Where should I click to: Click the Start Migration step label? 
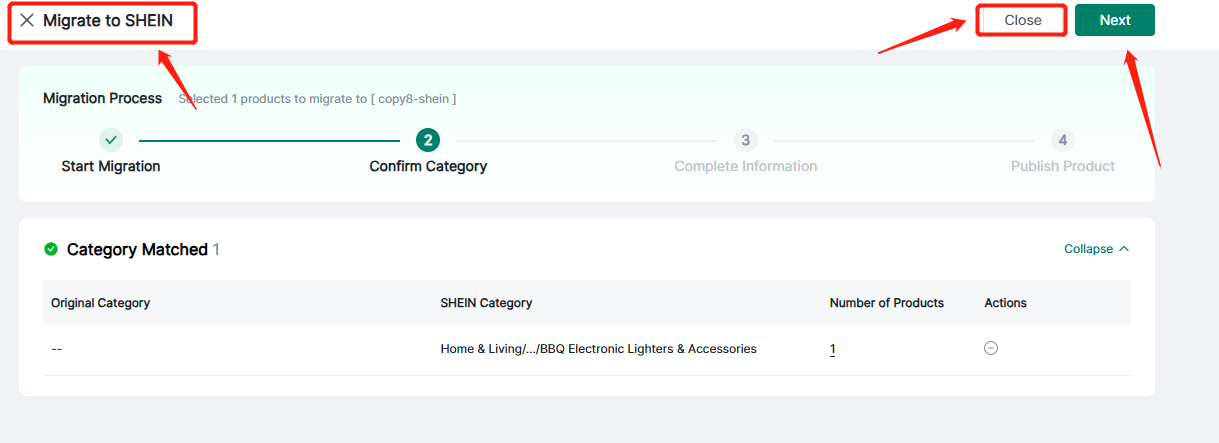point(111,166)
